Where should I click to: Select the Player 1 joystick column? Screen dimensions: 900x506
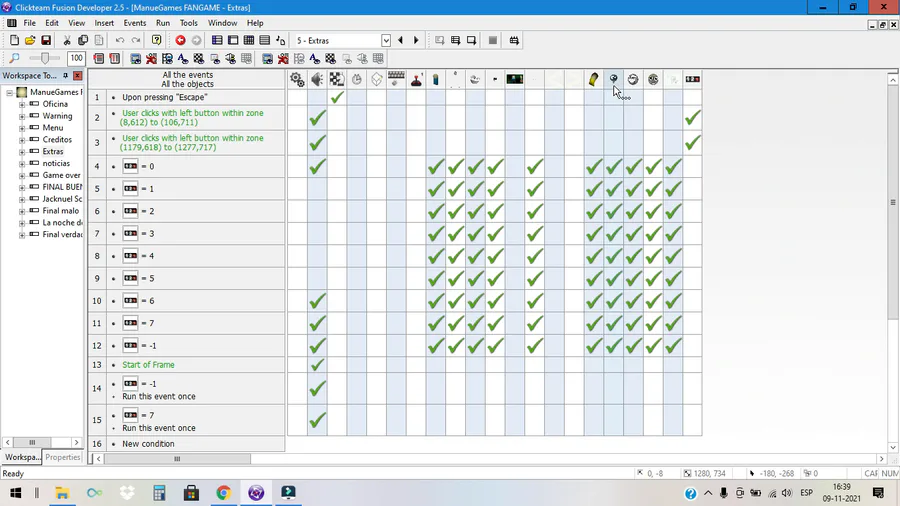point(416,79)
